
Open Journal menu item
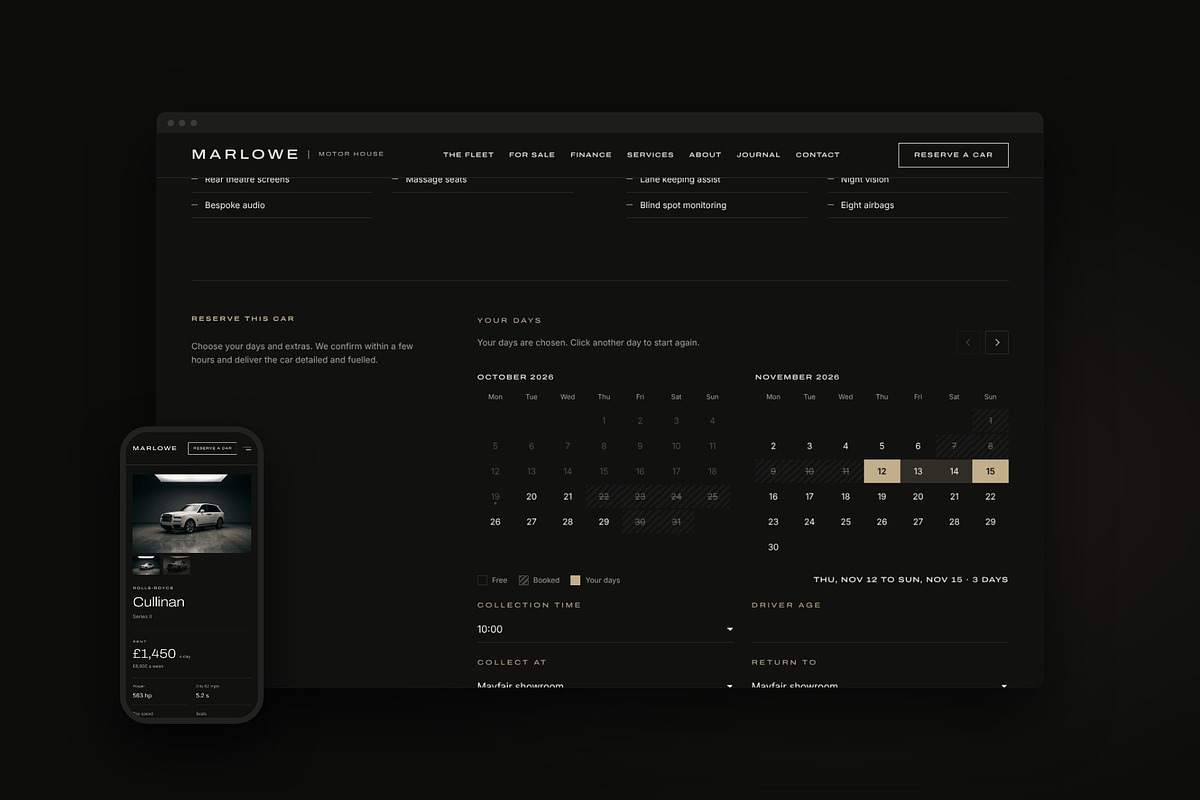(758, 155)
